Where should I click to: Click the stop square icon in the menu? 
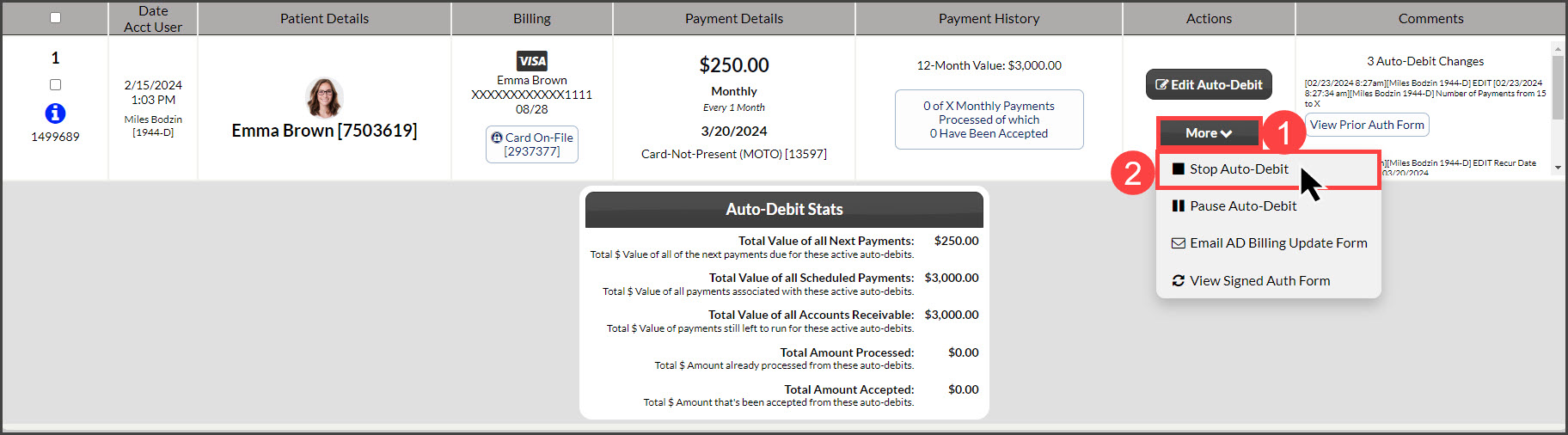pos(1178,169)
